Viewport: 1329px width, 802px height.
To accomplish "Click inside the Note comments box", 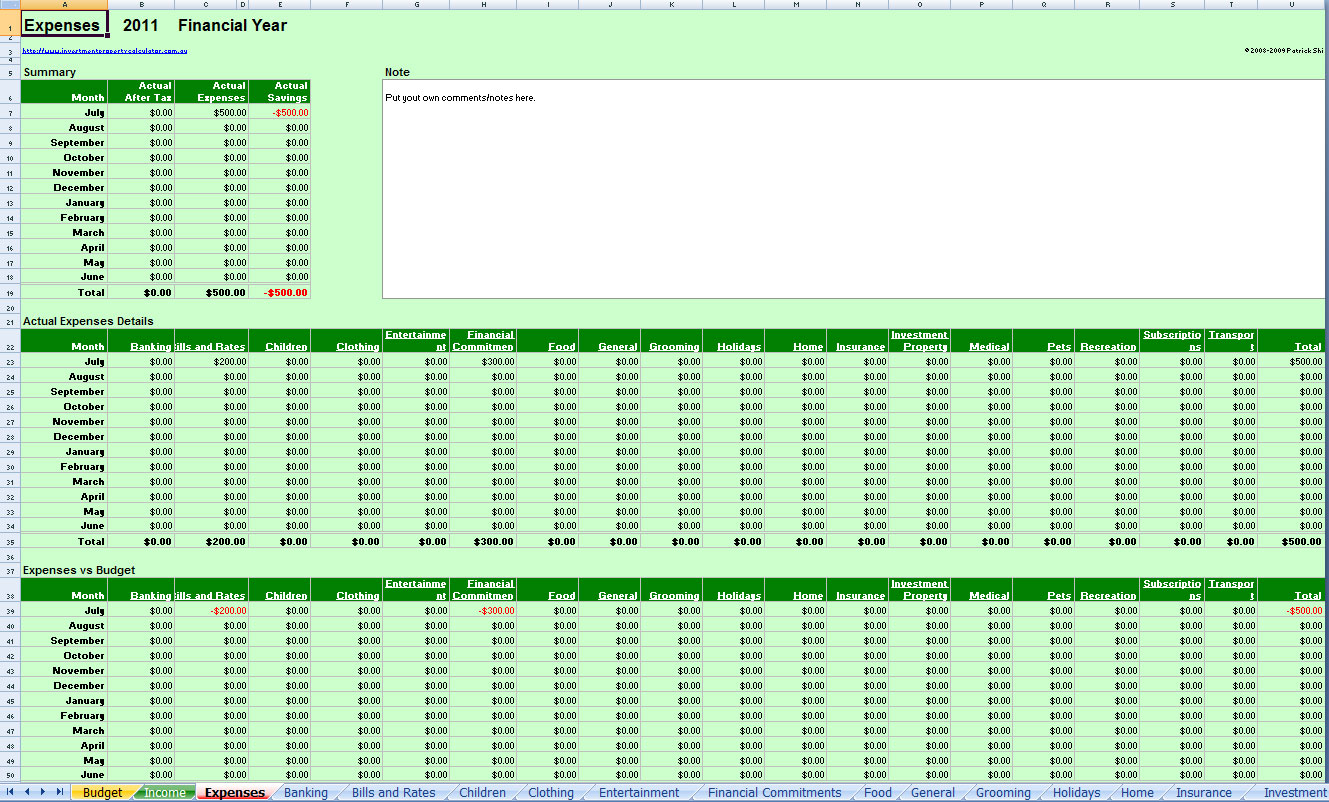I will (x=855, y=188).
